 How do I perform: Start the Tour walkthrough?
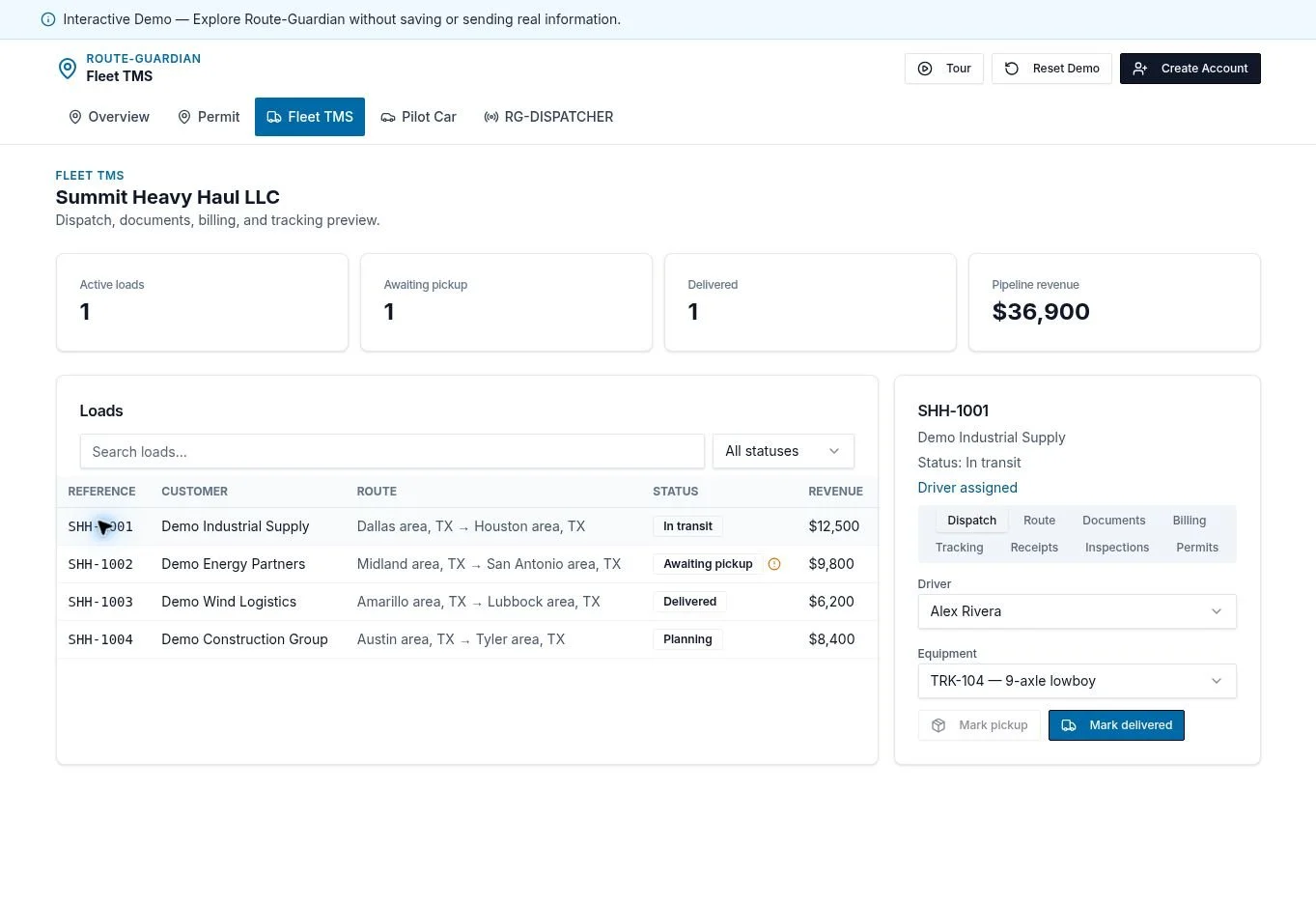tap(944, 69)
